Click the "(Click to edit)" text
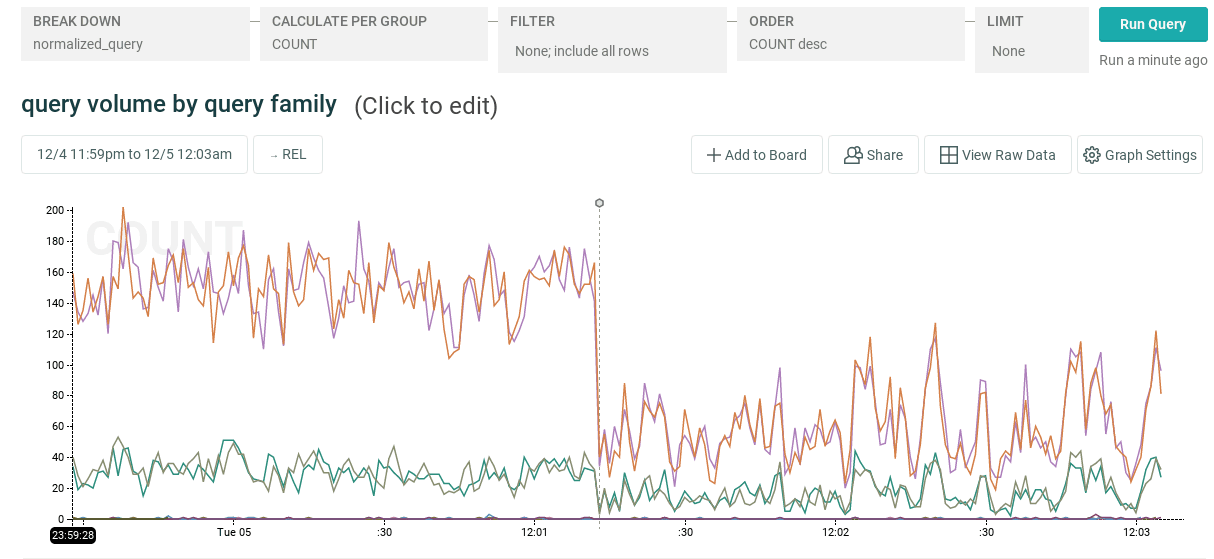 click(425, 106)
